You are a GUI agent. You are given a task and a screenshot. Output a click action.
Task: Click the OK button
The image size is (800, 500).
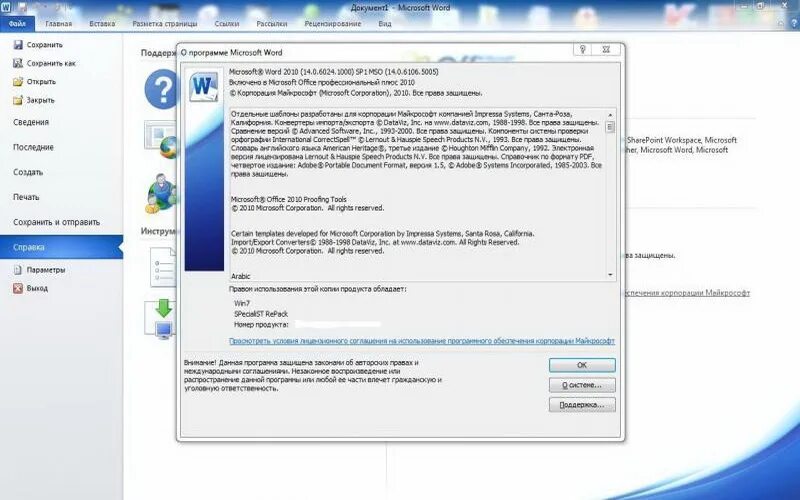(x=582, y=365)
